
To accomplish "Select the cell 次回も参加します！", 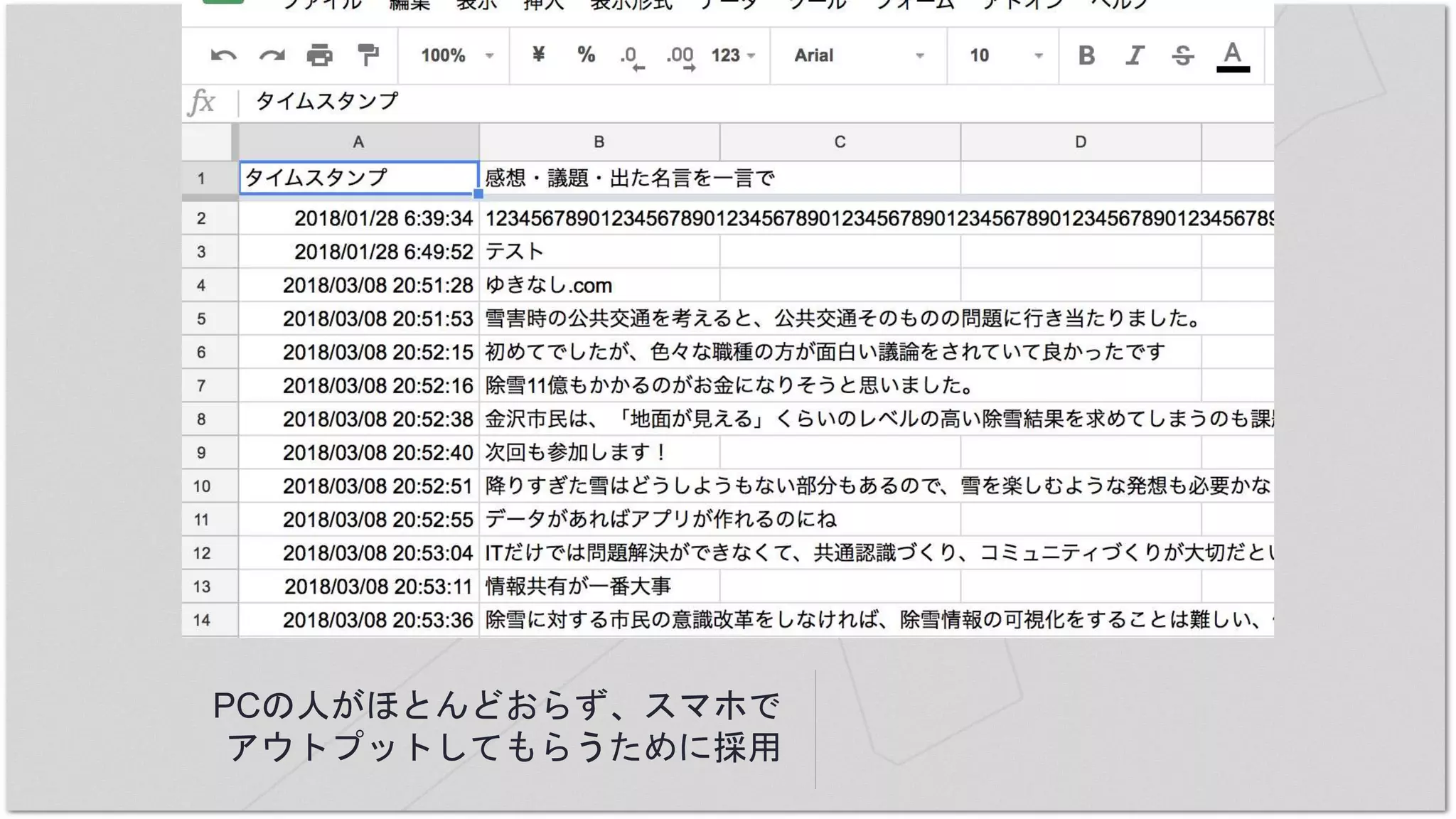I will point(599,452).
